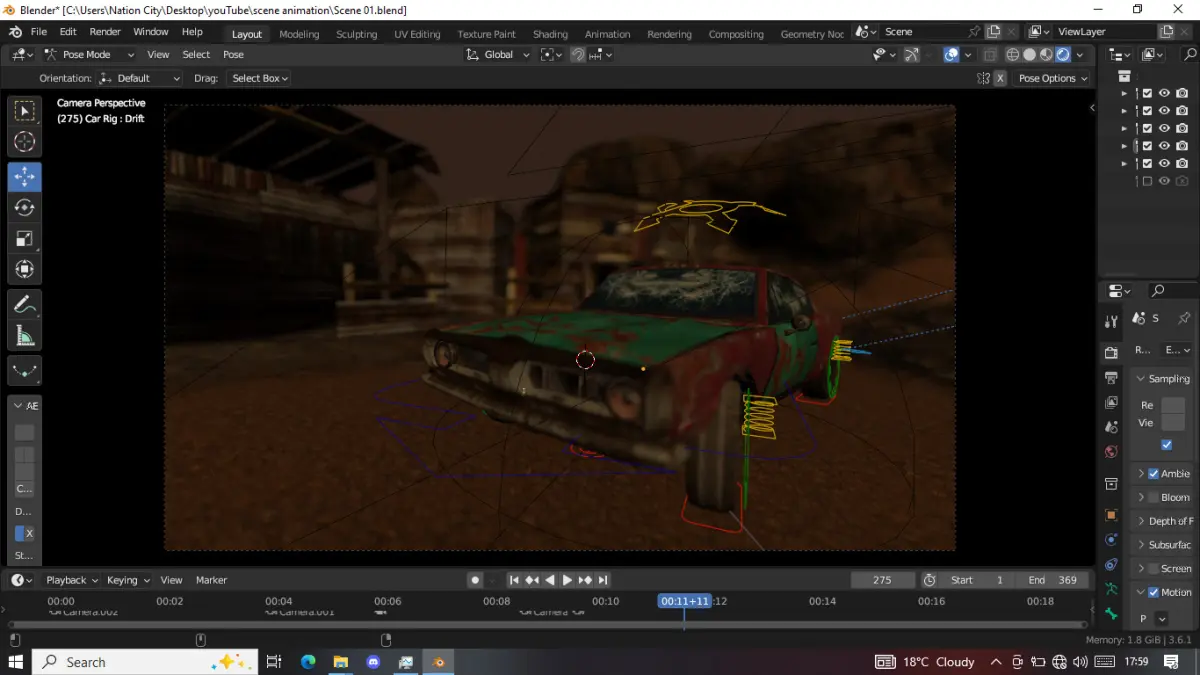This screenshot has width=1200, height=675.
Task: Open the Drag Select Box dropdown
Action: pos(259,78)
